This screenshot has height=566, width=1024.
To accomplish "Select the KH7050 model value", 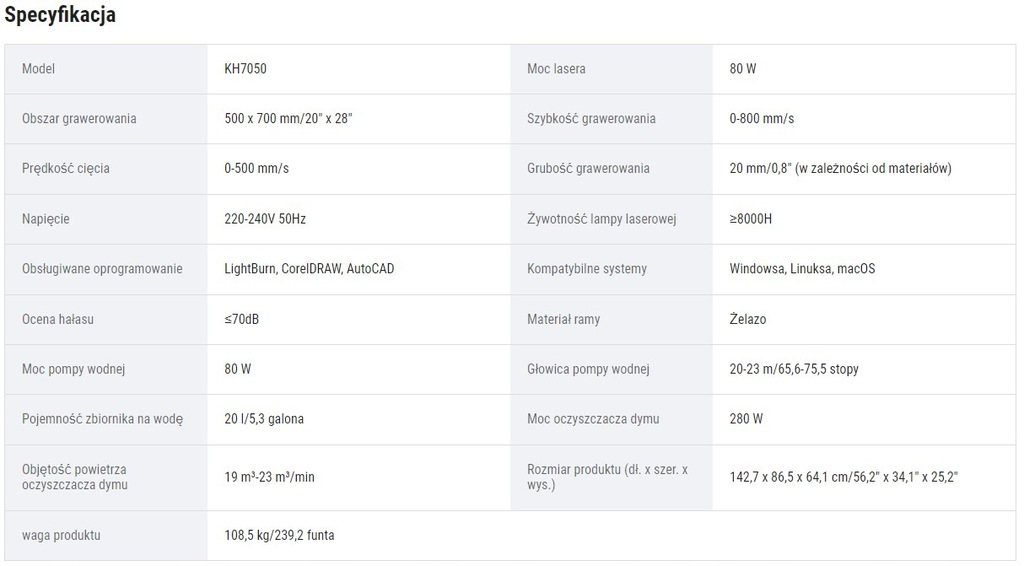I will click(x=245, y=69).
